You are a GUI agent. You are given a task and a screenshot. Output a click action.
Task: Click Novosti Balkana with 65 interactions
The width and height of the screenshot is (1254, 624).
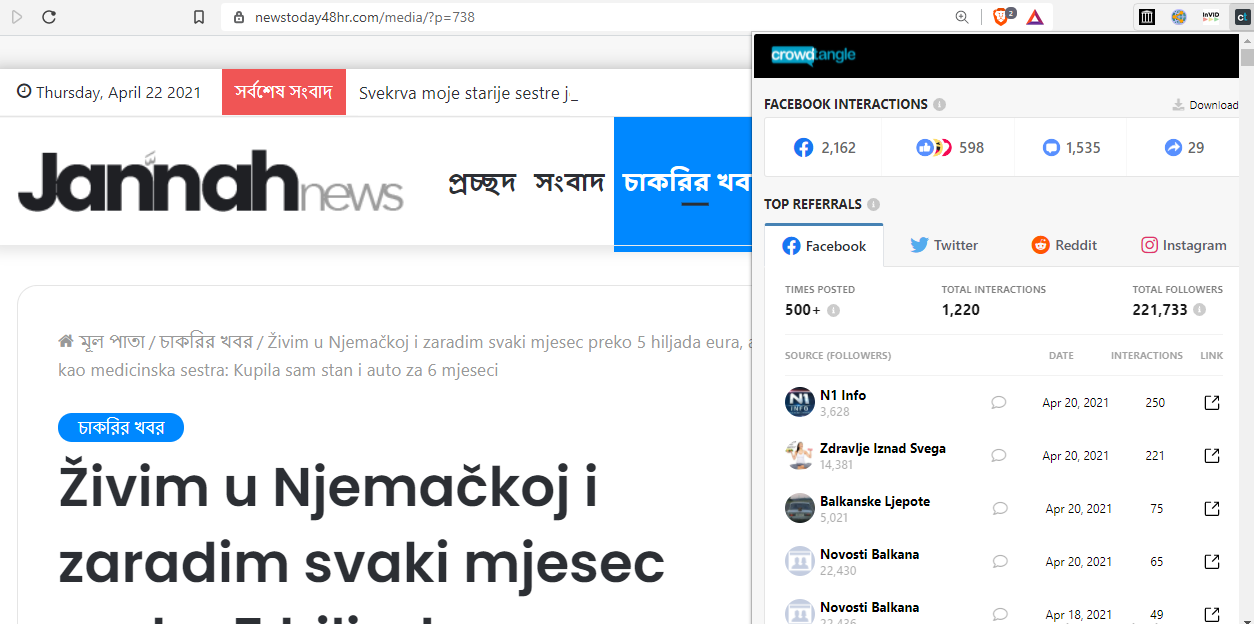(869, 554)
